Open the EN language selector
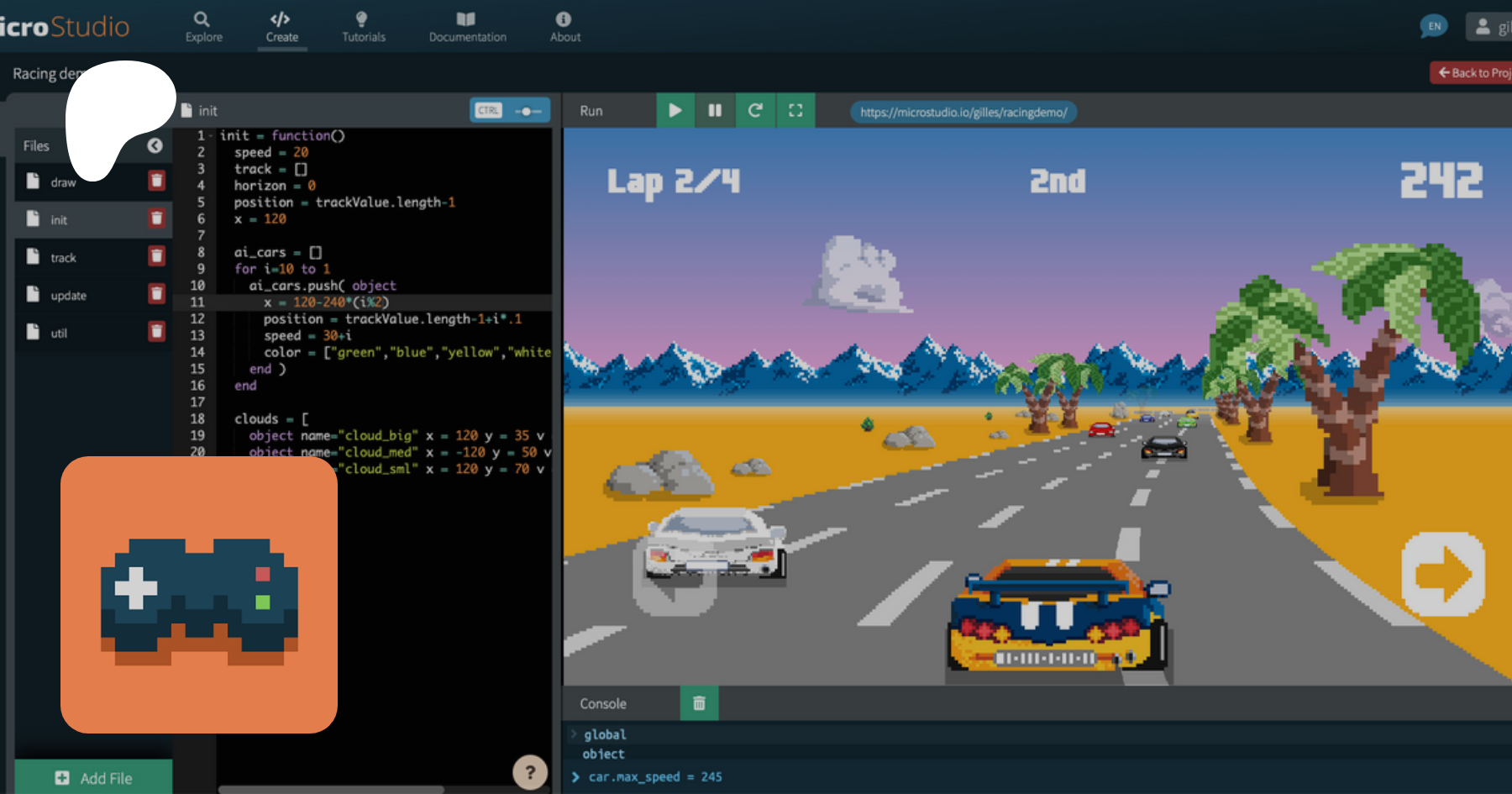The image size is (1512, 794). pos(1434,26)
